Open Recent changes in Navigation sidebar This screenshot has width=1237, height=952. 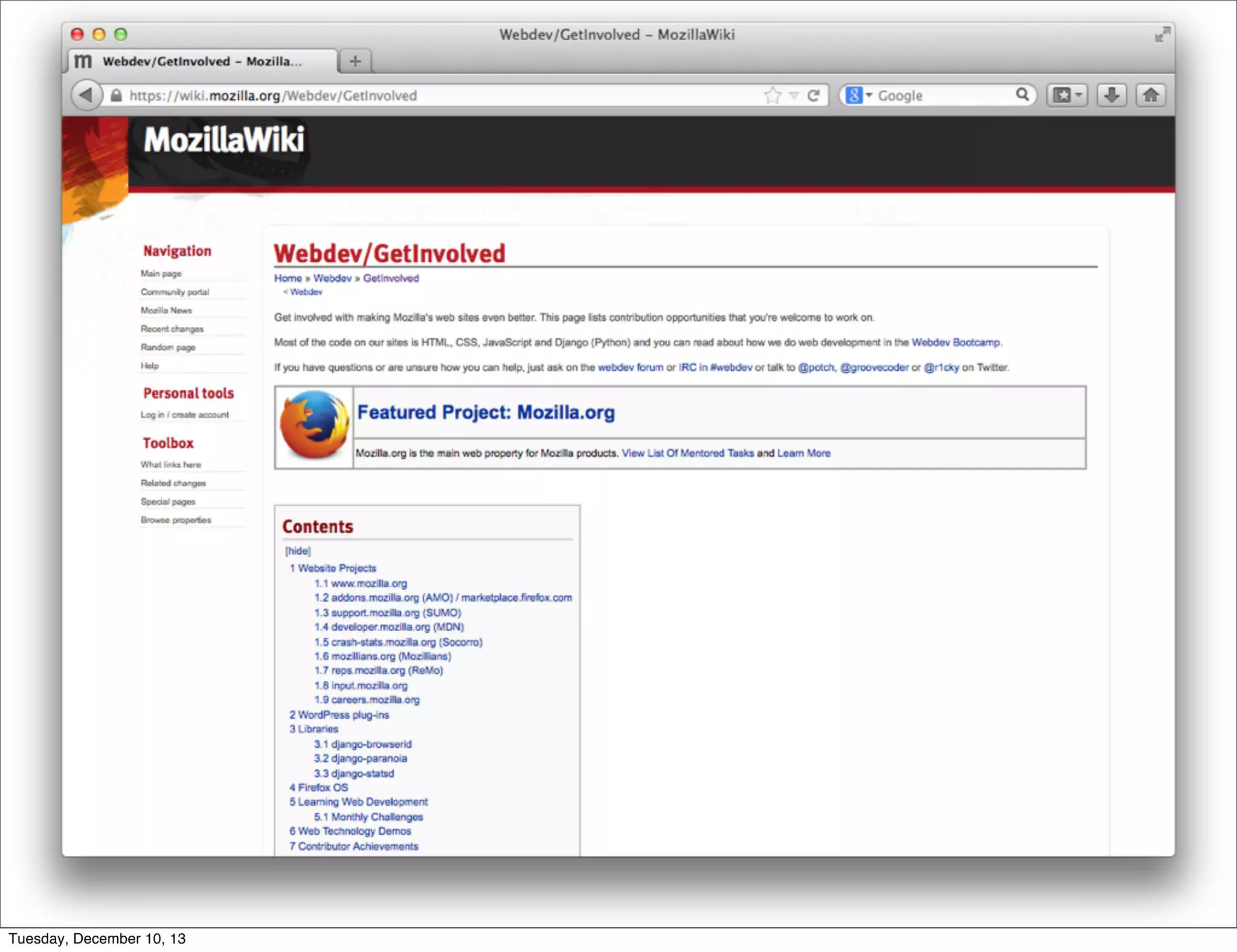(172, 329)
